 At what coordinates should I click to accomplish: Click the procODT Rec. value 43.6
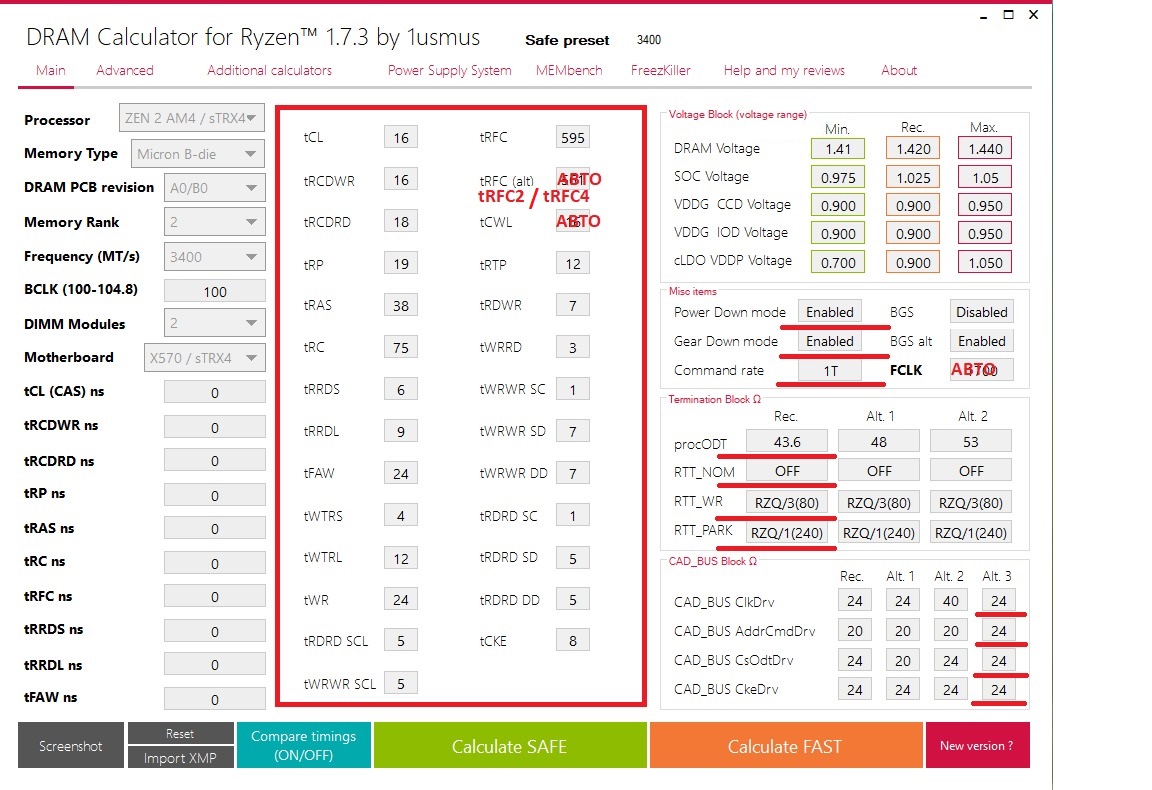pos(787,441)
